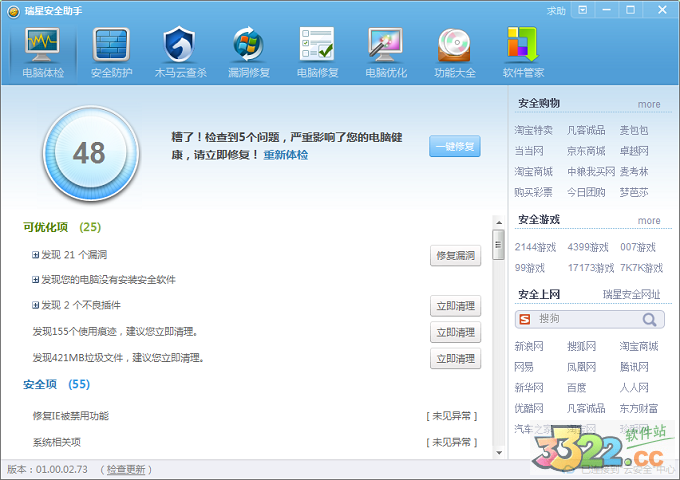680x480 pixels.
Task: Open the 2144游戏 link
Action: tap(535, 247)
